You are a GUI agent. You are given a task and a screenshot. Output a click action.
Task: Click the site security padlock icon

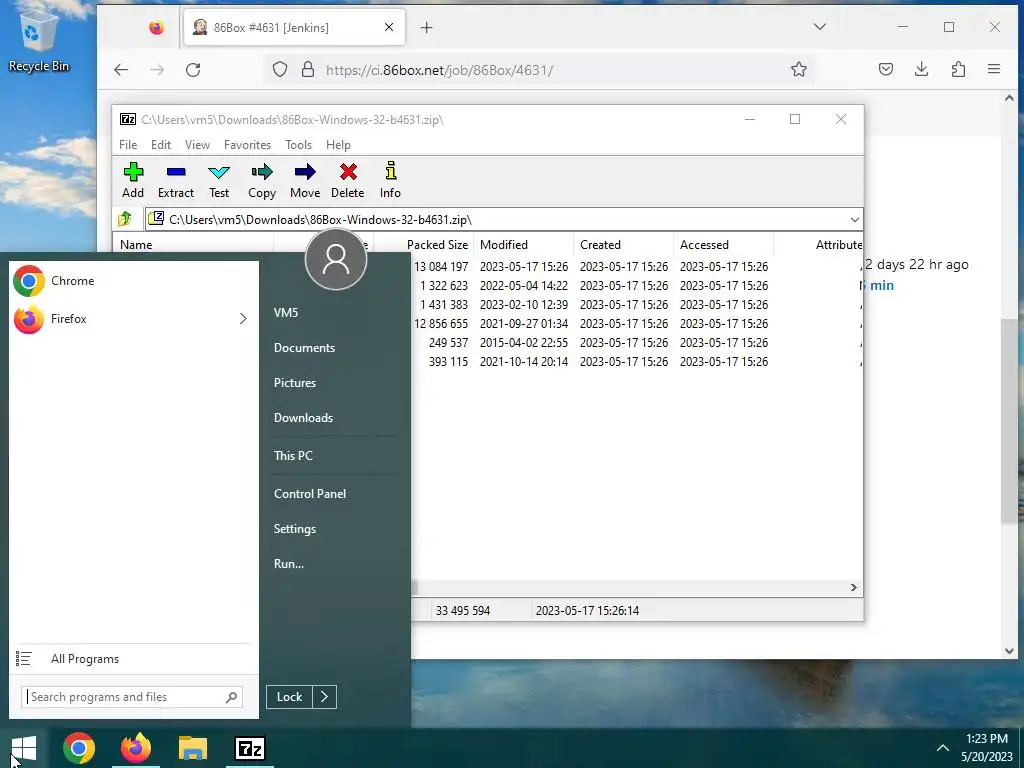coord(308,69)
